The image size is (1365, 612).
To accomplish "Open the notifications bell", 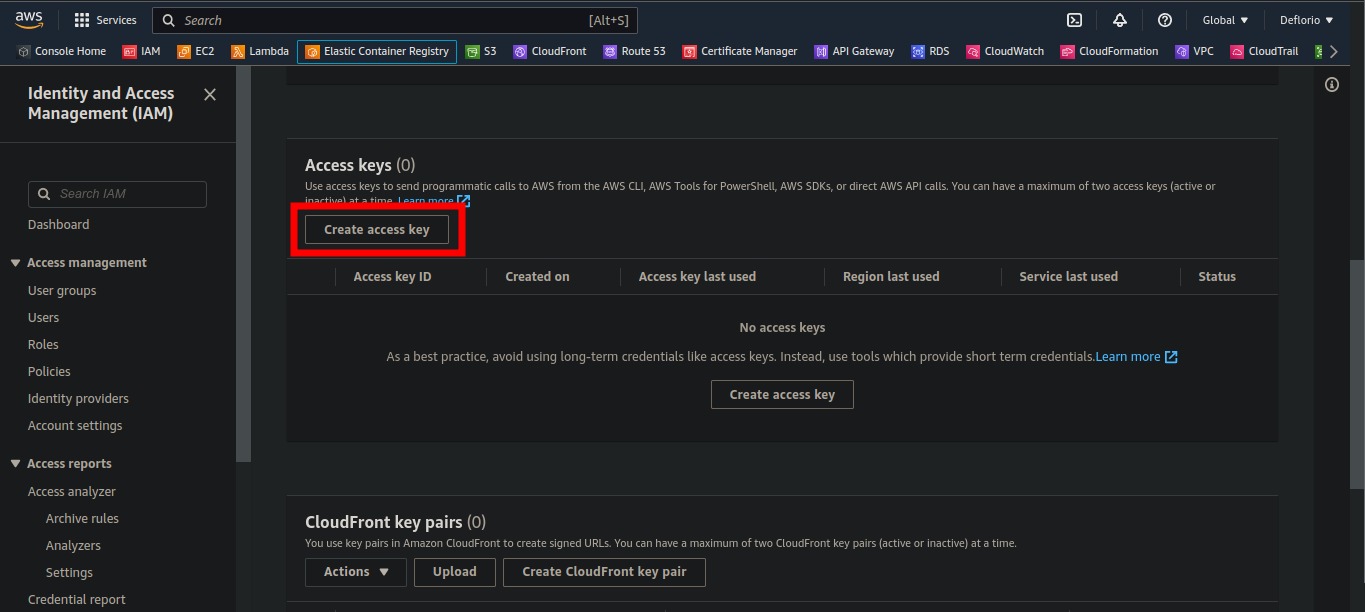I will (x=1119, y=20).
